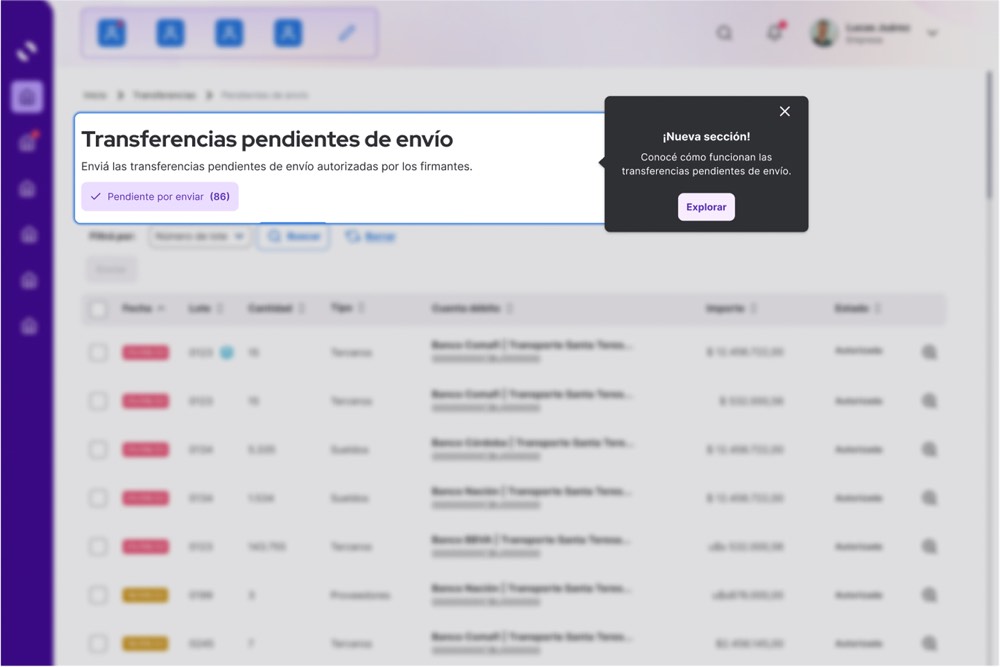View details magnifier for Proveedores row

point(929,595)
